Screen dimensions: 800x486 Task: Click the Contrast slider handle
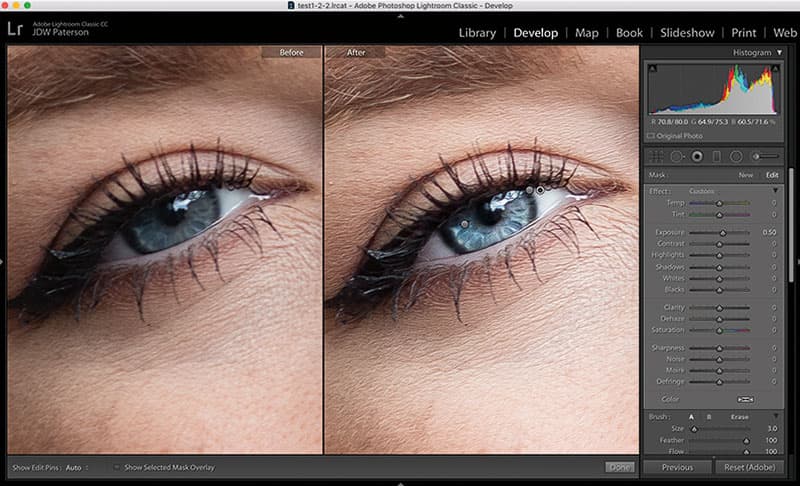719,244
